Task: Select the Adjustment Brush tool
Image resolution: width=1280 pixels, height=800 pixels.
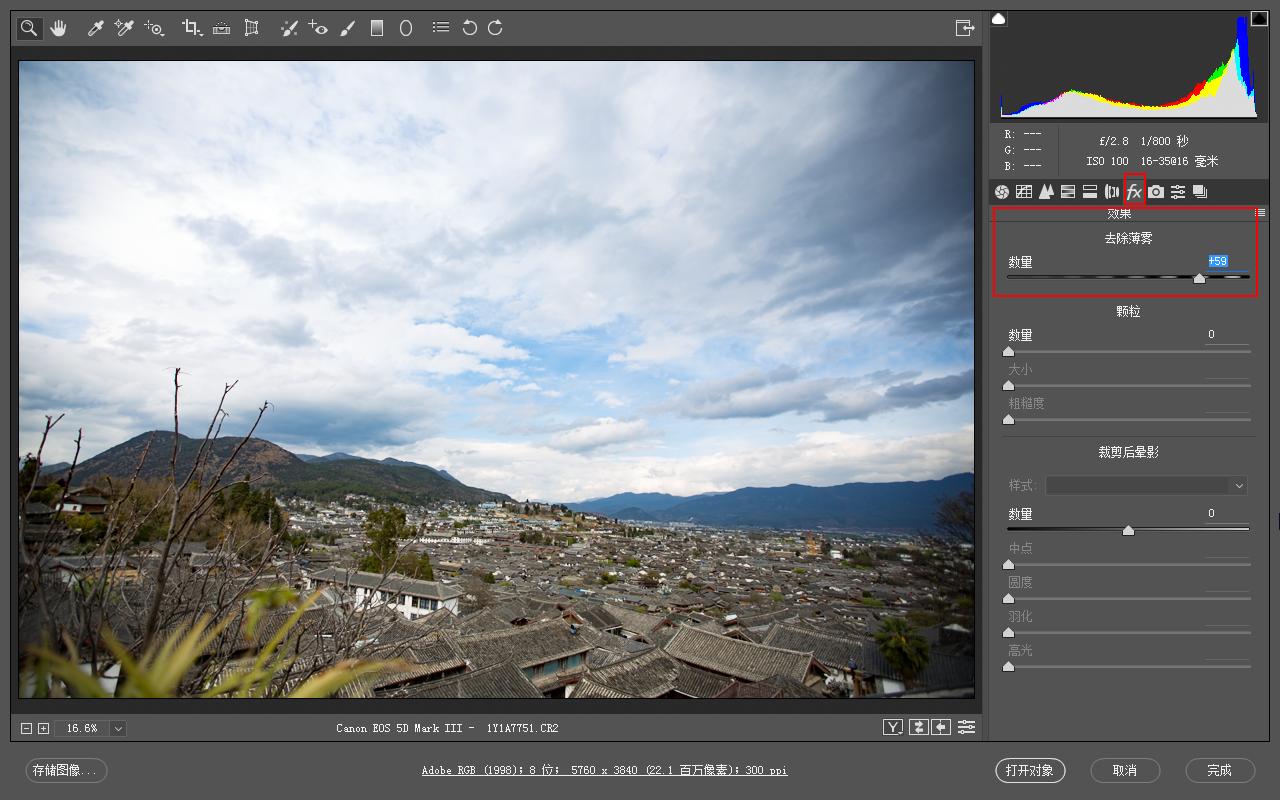Action: point(347,28)
